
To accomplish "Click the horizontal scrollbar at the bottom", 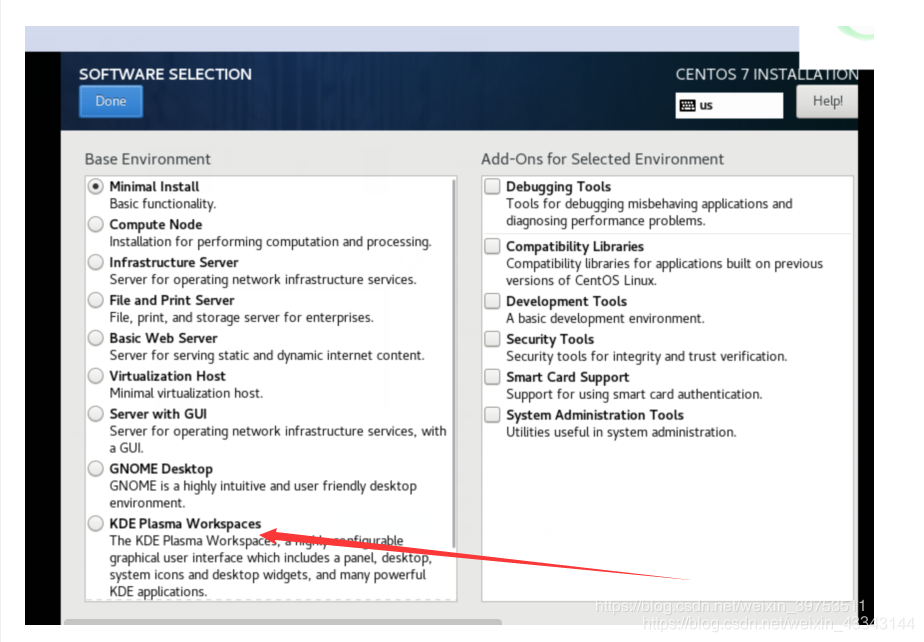I will coord(283,622).
